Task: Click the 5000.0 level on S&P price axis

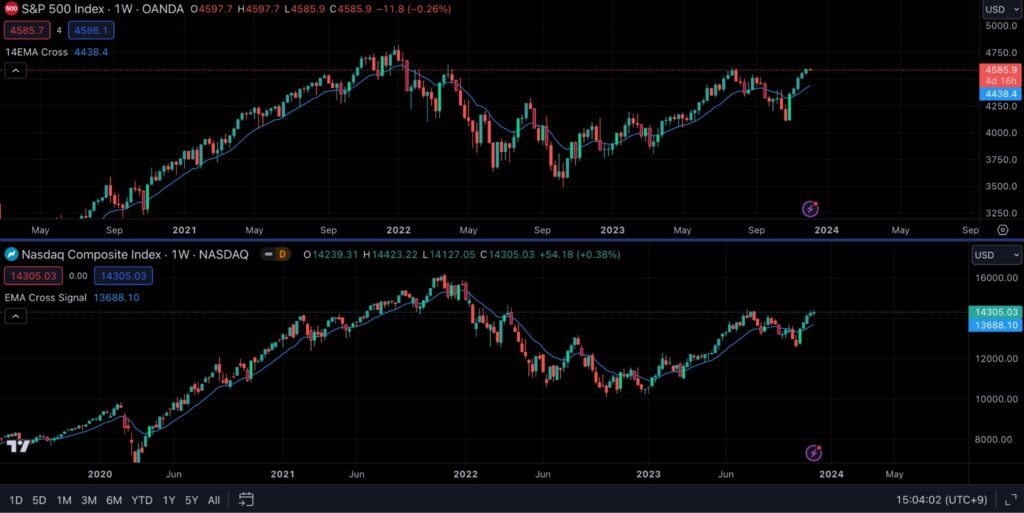Action: 1000,25
